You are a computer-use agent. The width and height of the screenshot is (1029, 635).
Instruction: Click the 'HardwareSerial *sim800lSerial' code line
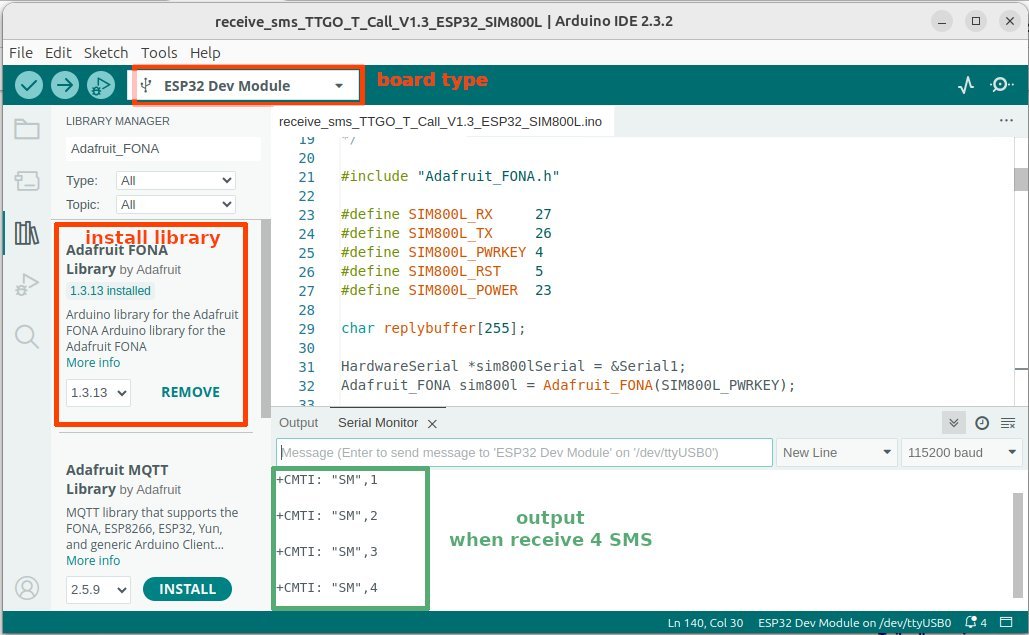coord(513,366)
